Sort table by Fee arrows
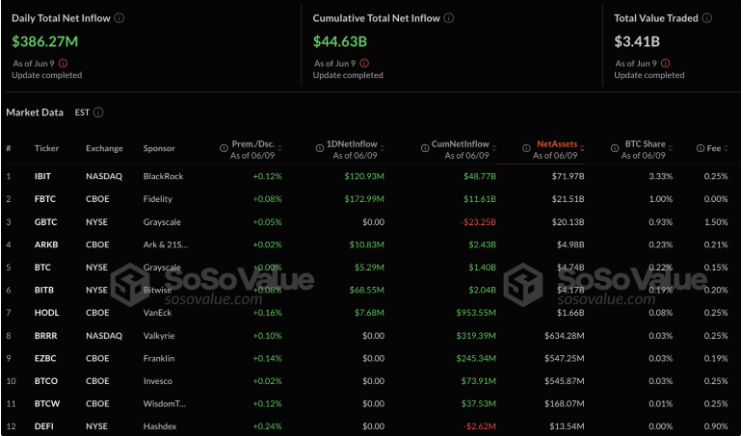 point(726,148)
